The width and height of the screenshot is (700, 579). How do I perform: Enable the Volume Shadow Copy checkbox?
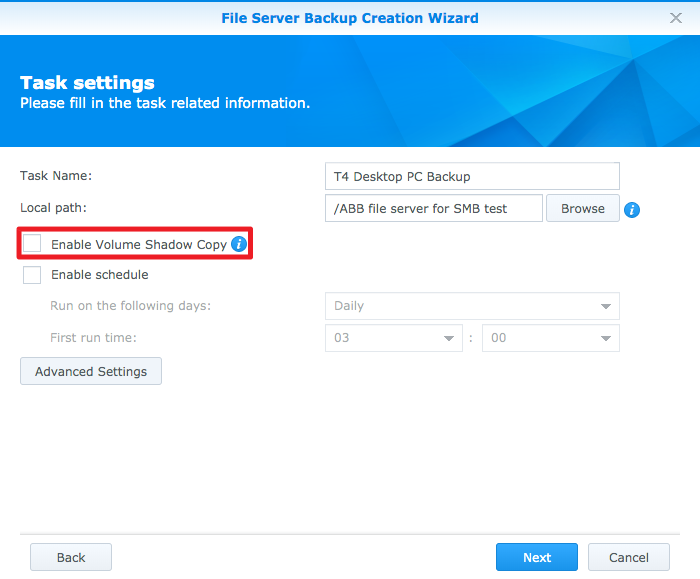coord(32,244)
